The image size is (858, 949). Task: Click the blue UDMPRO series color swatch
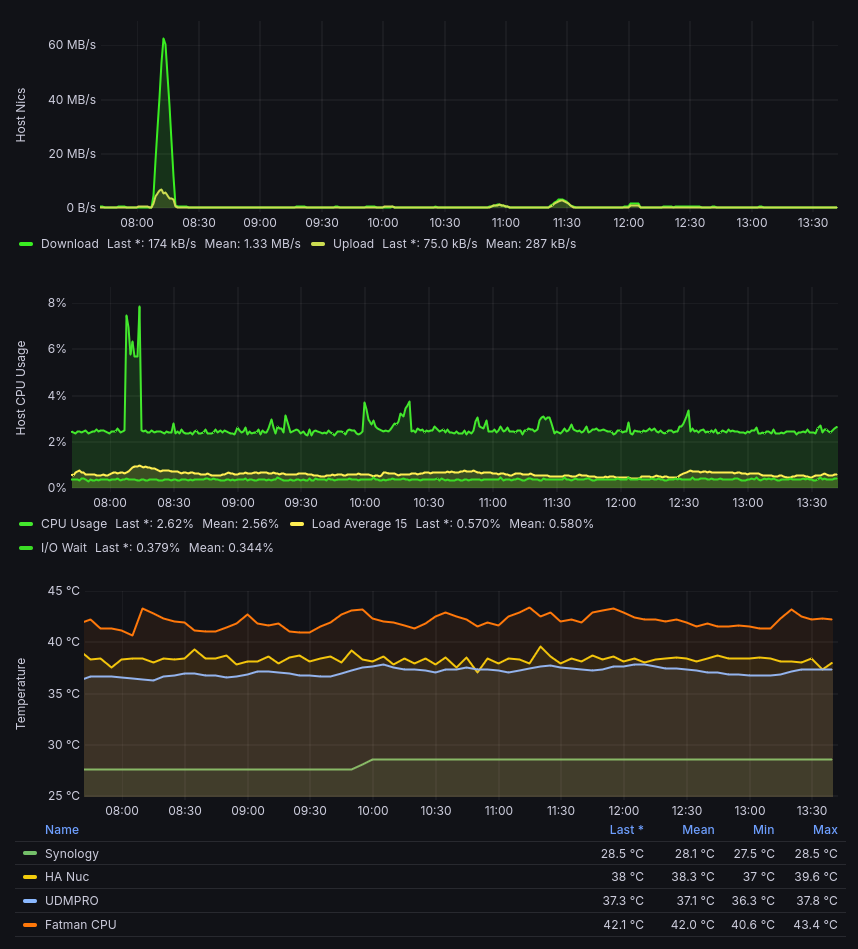pos(30,901)
